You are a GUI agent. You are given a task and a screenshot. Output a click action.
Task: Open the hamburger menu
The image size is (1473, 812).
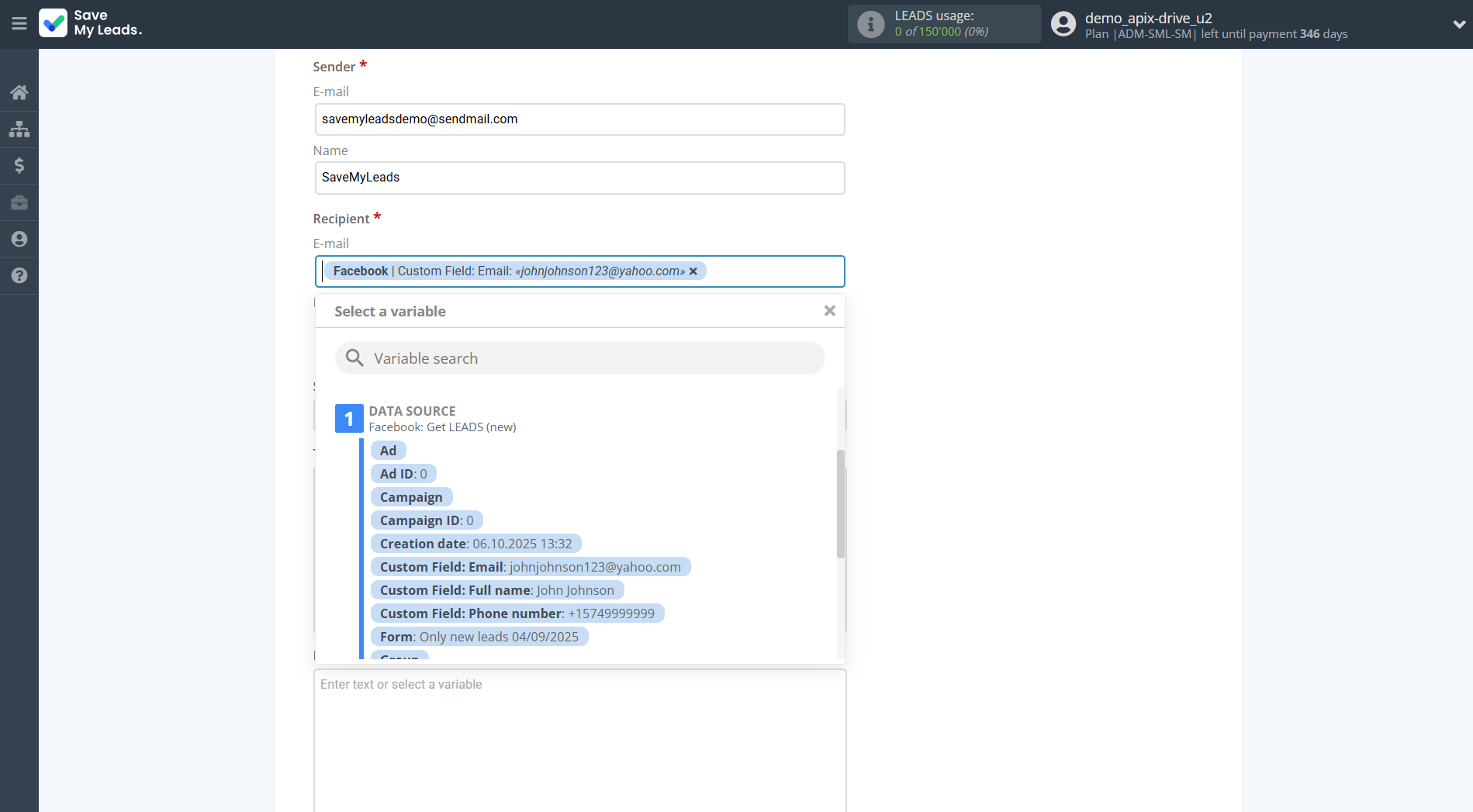tap(19, 24)
